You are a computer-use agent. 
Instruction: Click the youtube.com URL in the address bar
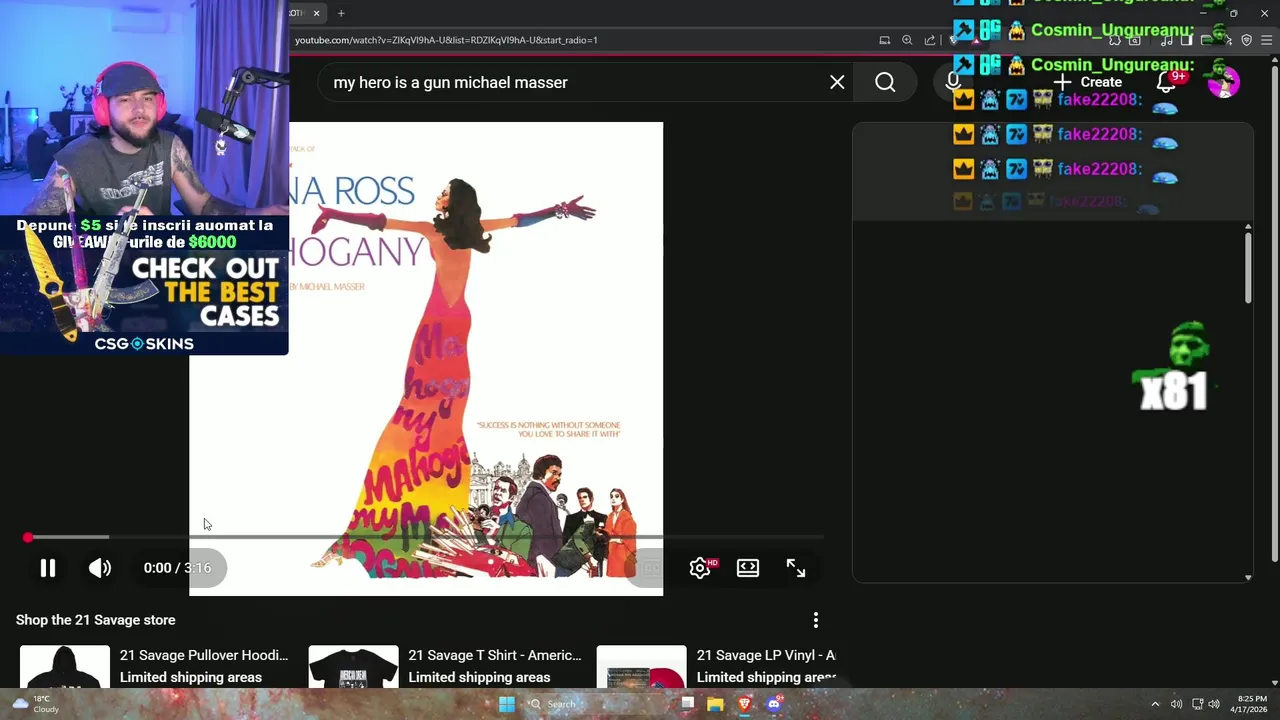point(446,40)
